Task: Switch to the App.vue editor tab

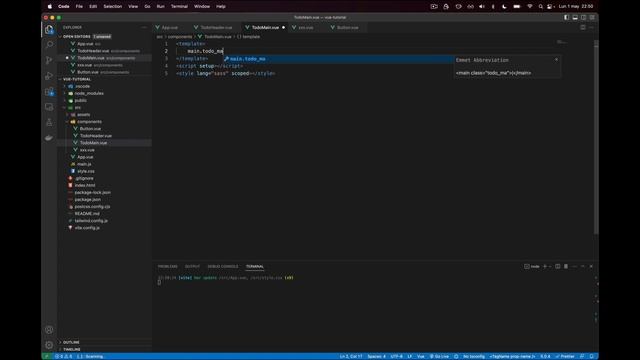Action: click(x=169, y=27)
